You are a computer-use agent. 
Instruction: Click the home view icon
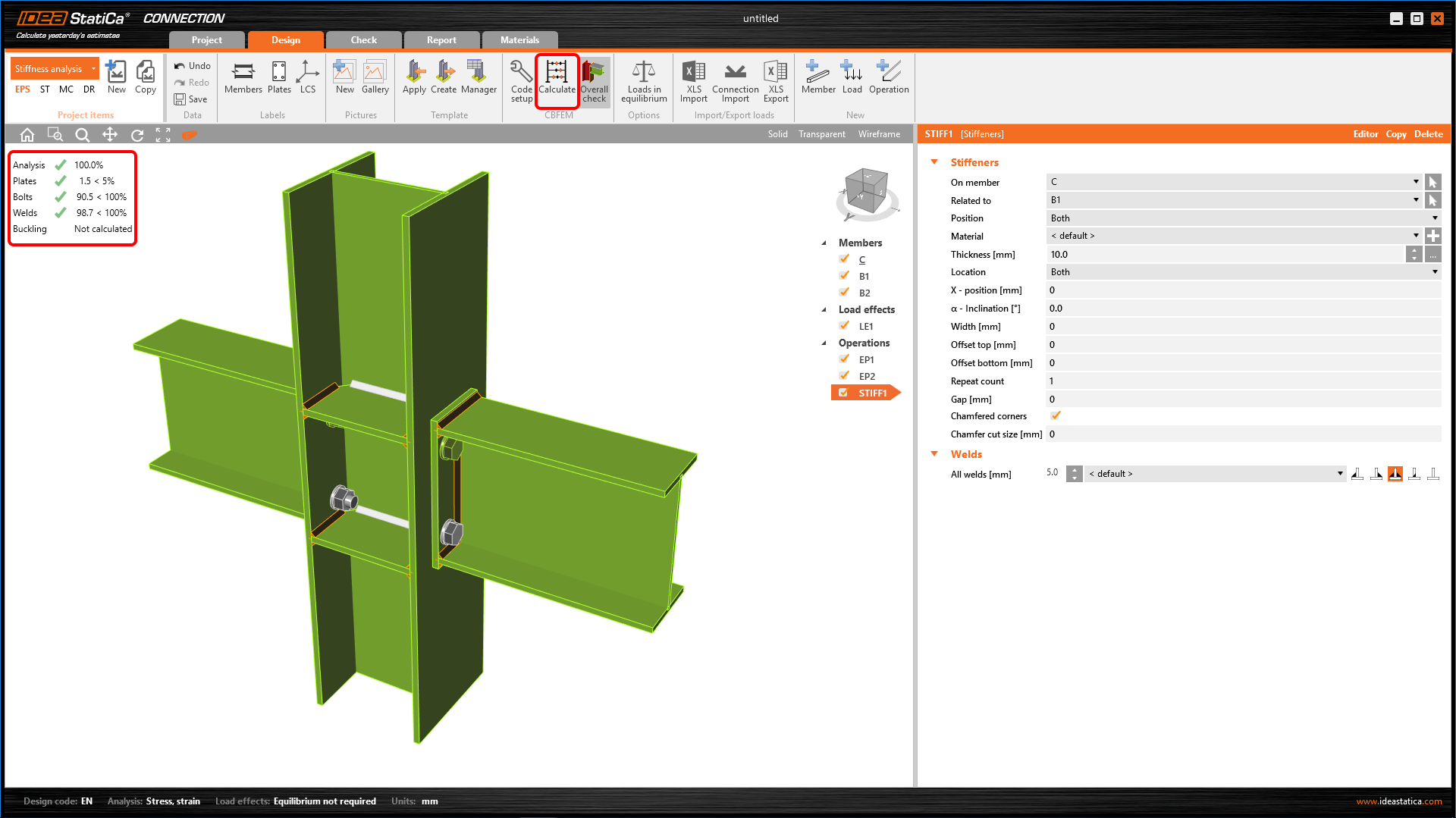(x=27, y=135)
